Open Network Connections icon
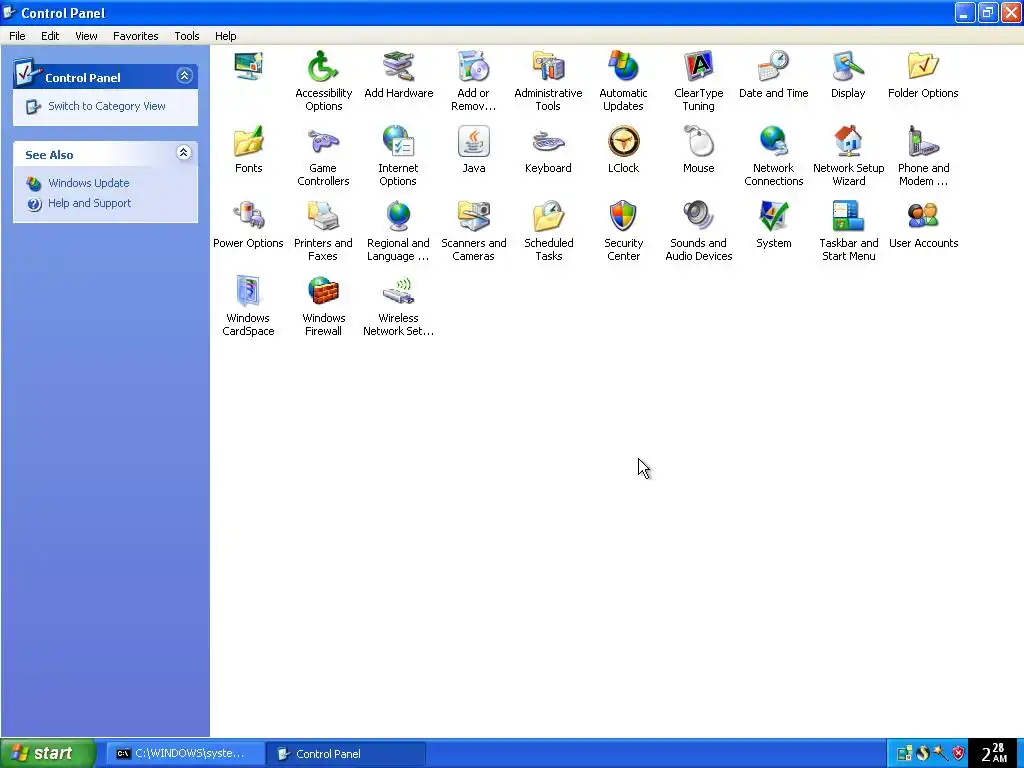This screenshot has width=1024, height=768. point(774,141)
